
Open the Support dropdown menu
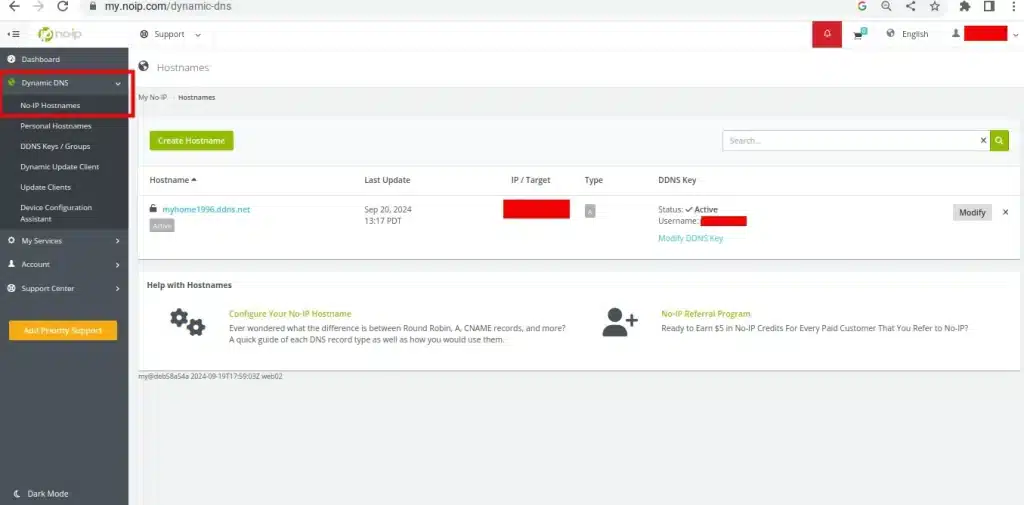point(170,34)
